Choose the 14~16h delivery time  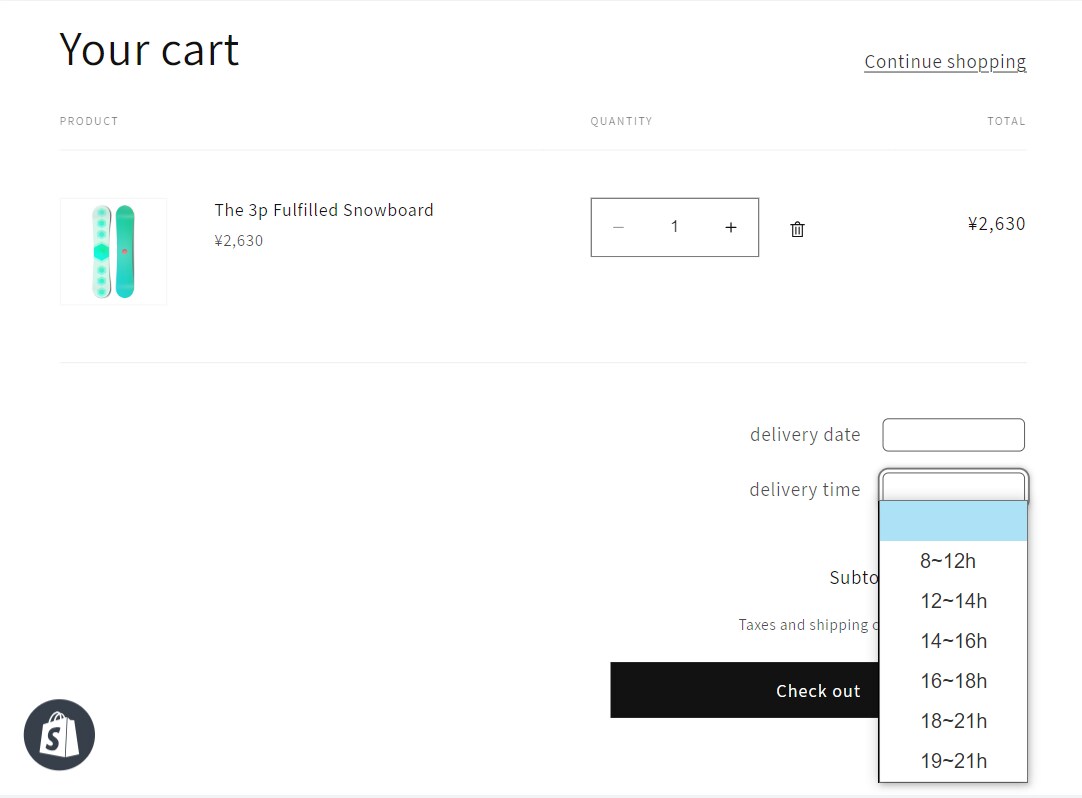[x=953, y=641]
